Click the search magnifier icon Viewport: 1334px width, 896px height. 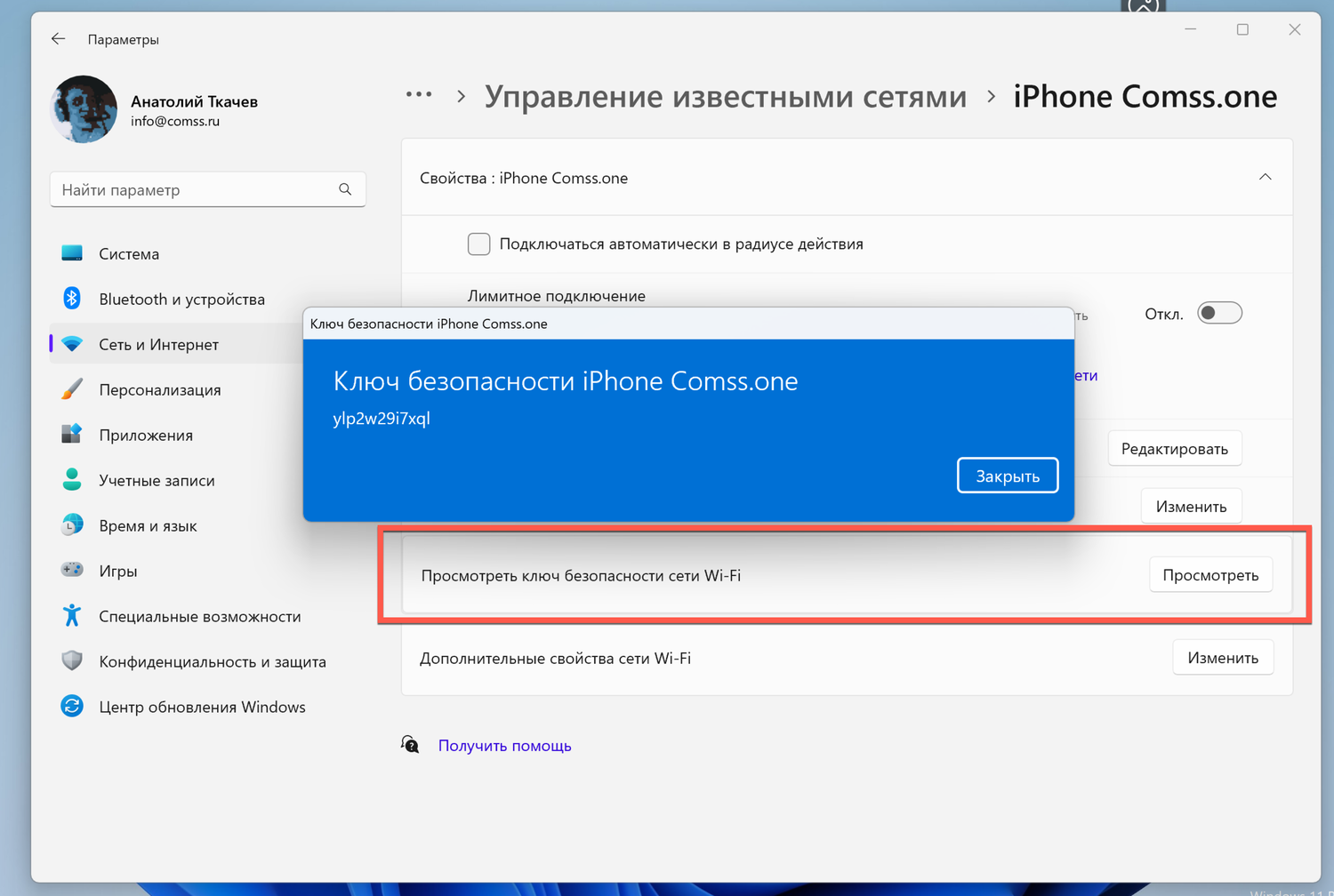point(345,189)
